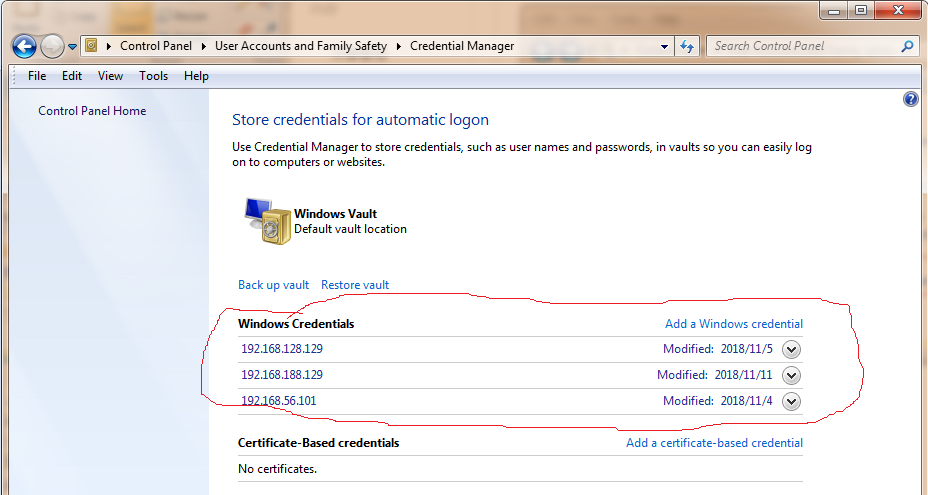Viewport: 928px width, 495px height.
Task: Select User Accounts and Family Safety breadcrumb
Action: (301, 46)
